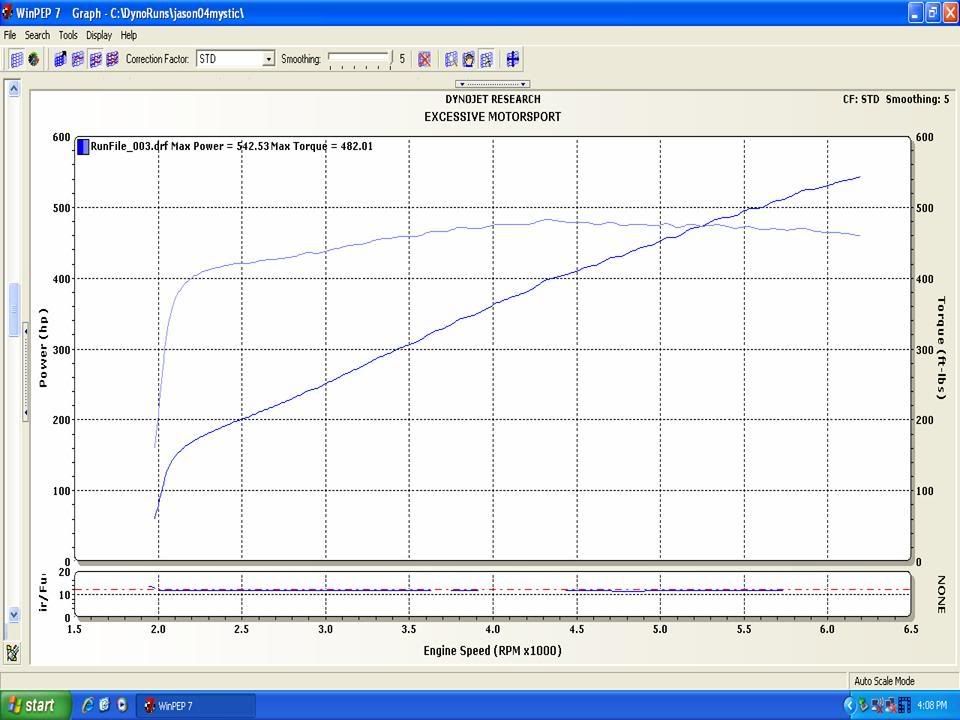Click the lower arrow on left splitter
Viewport: 960px width, 720px height.
[x=26, y=413]
